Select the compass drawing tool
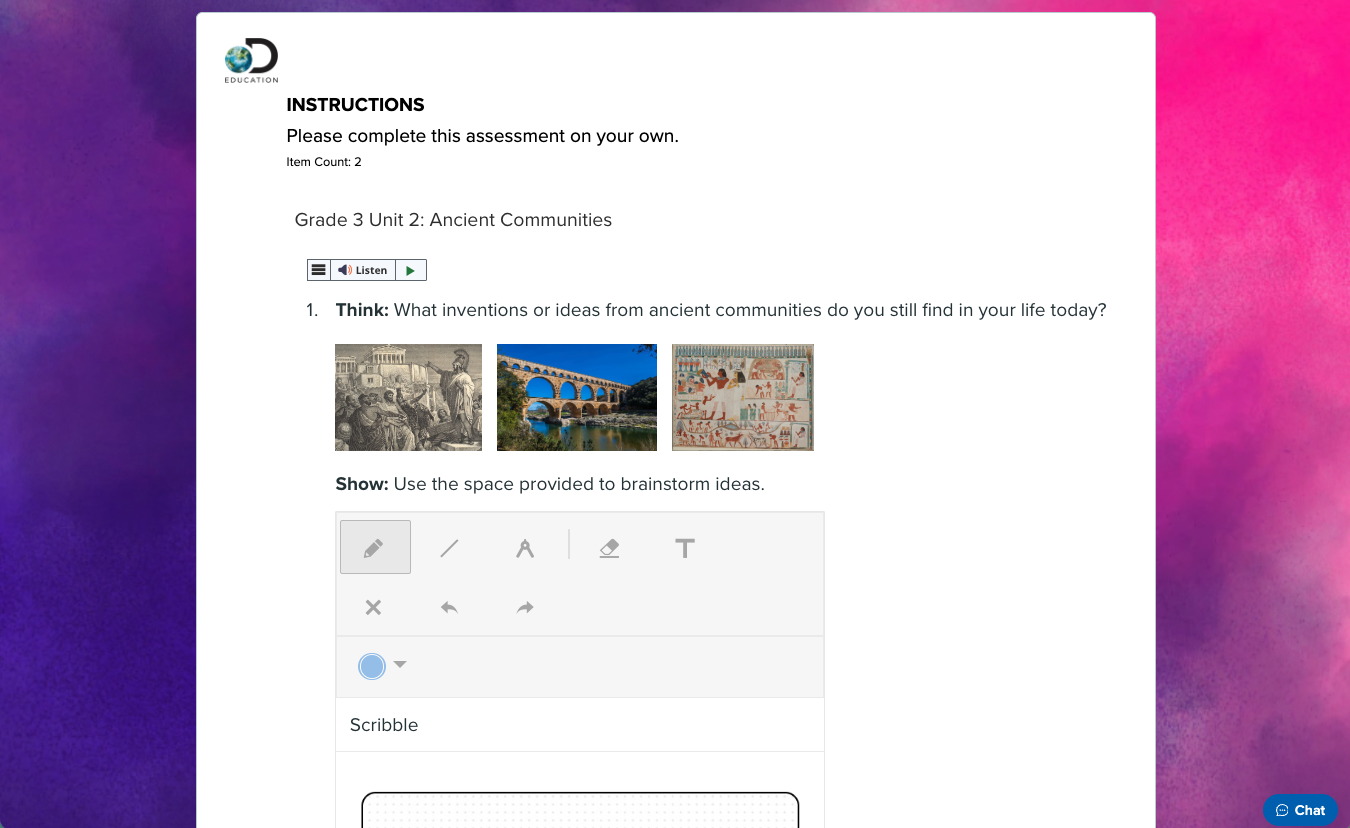Screen dimensions: 1350x828 click(x=525, y=547)
